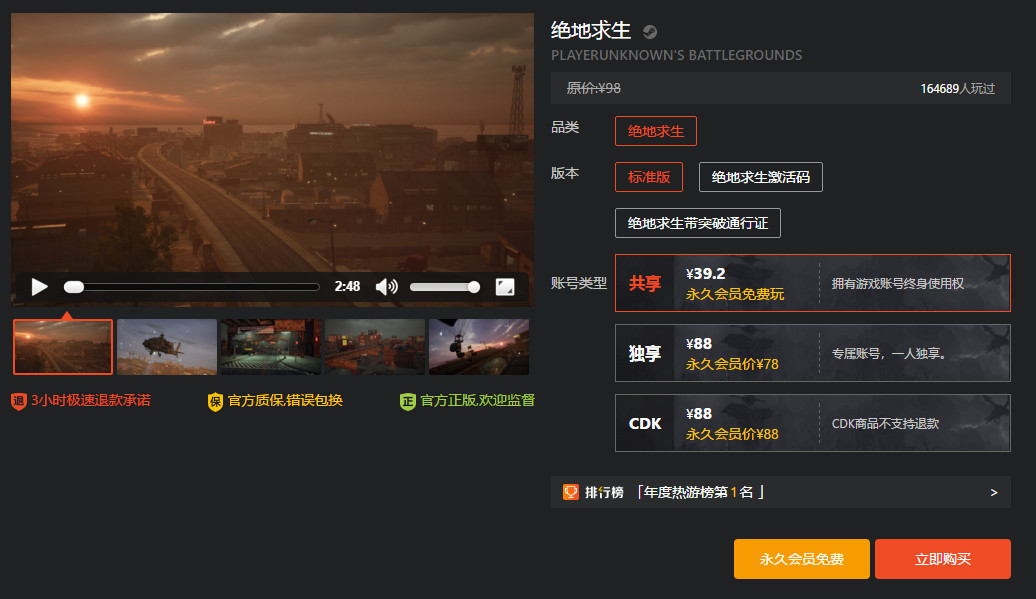The image size is (1036, 599).
Task: Adjust the video progress bar
Action: click(192, 287)
